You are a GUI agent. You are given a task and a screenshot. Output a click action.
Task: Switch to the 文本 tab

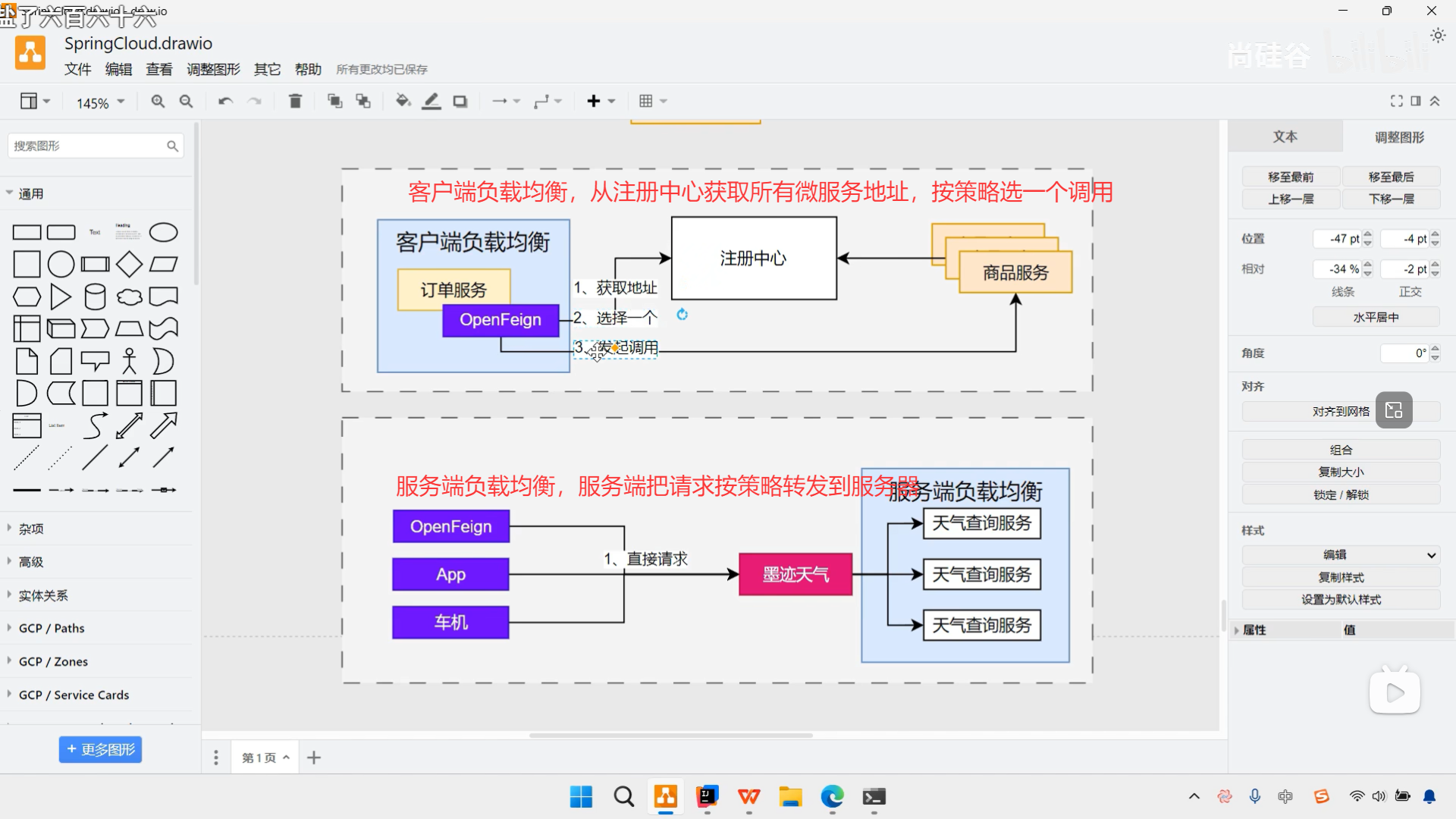[1285, 136]
